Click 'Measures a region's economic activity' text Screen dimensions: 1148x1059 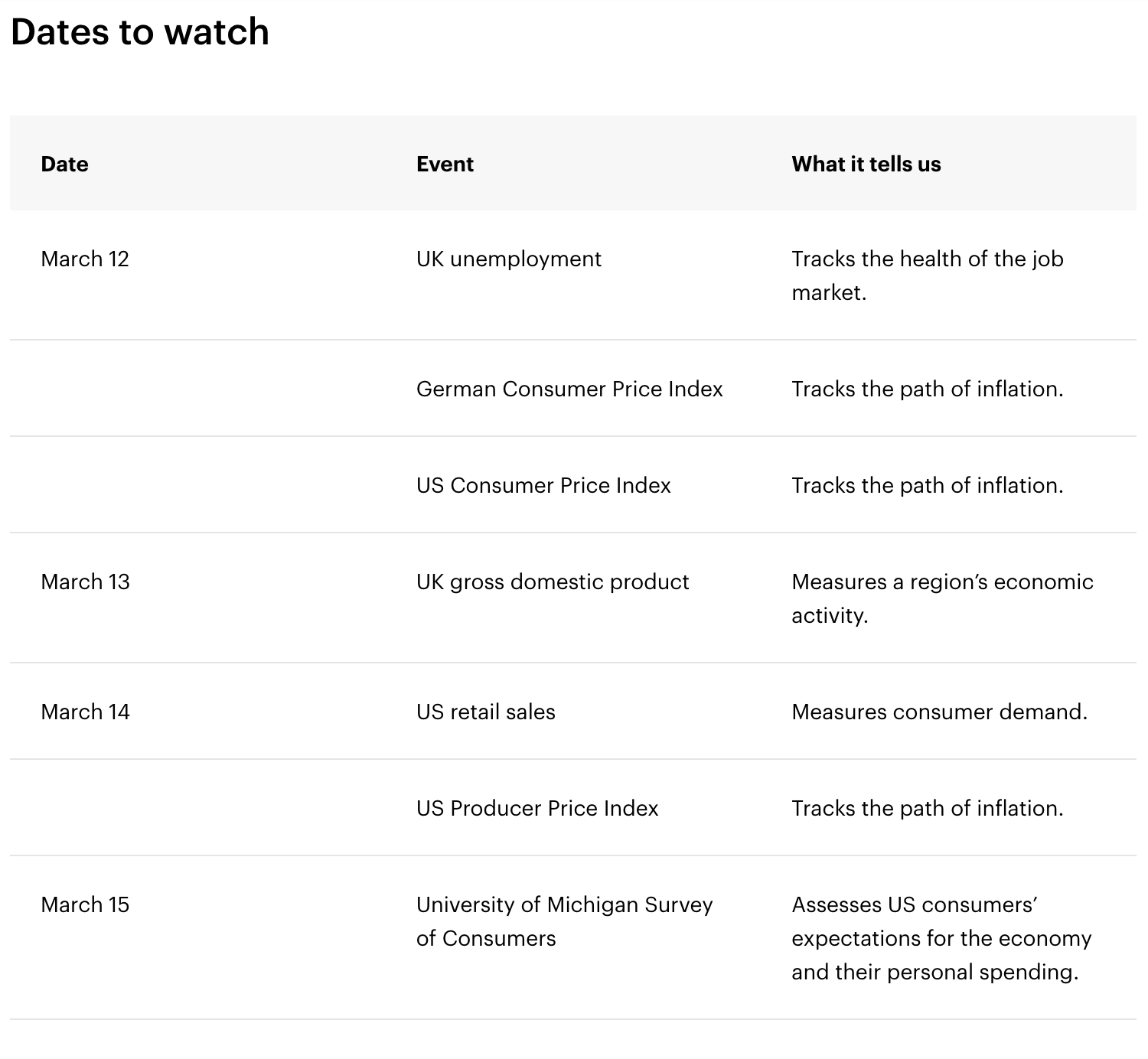942,598
